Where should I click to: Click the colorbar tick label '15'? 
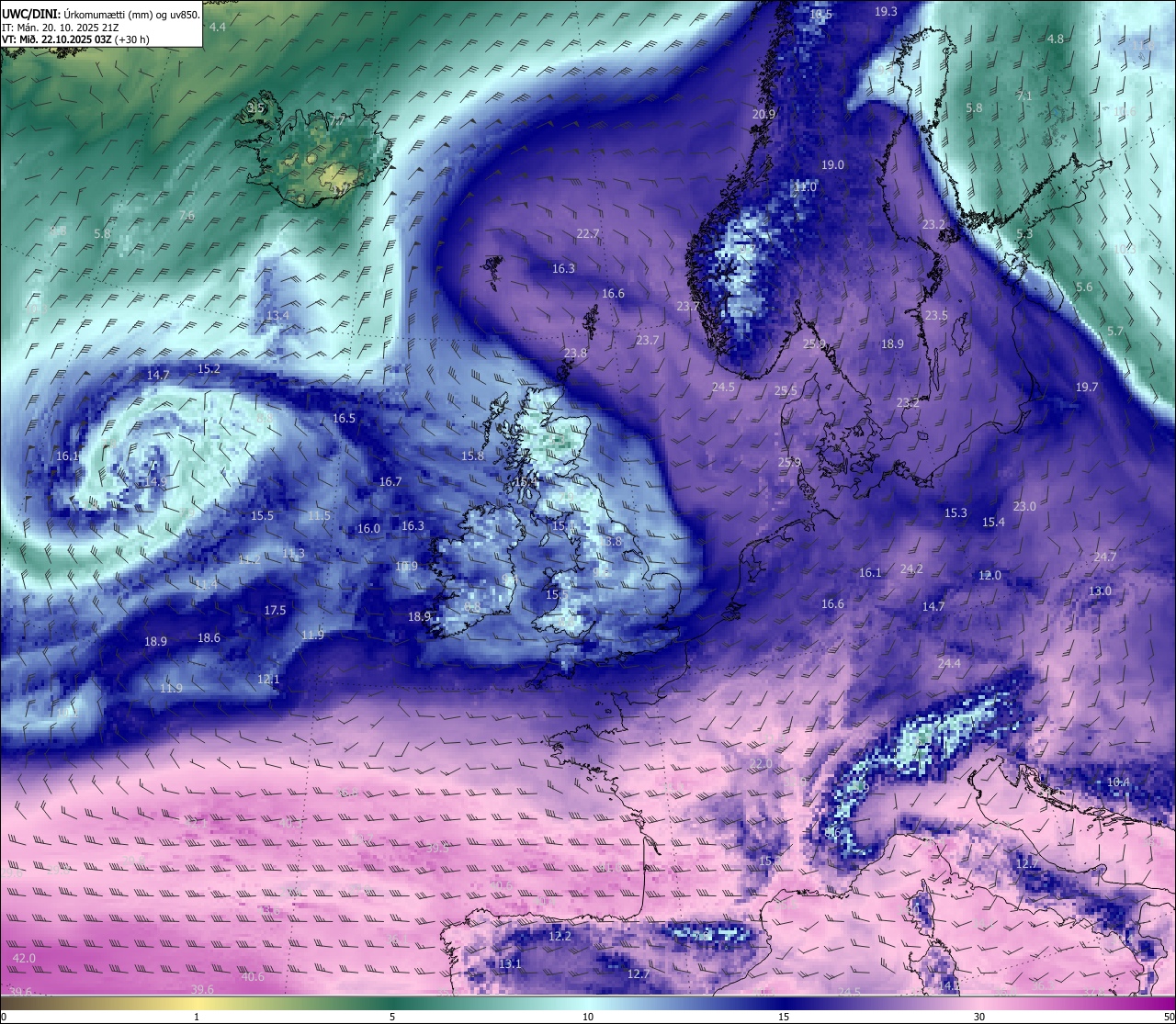784,1017
